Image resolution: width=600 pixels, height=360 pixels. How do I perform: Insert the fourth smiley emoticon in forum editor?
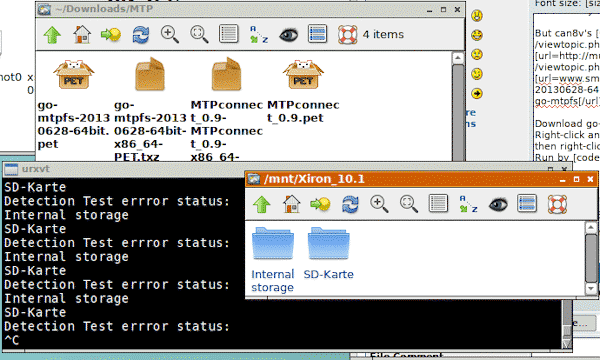tap(477, 74)
